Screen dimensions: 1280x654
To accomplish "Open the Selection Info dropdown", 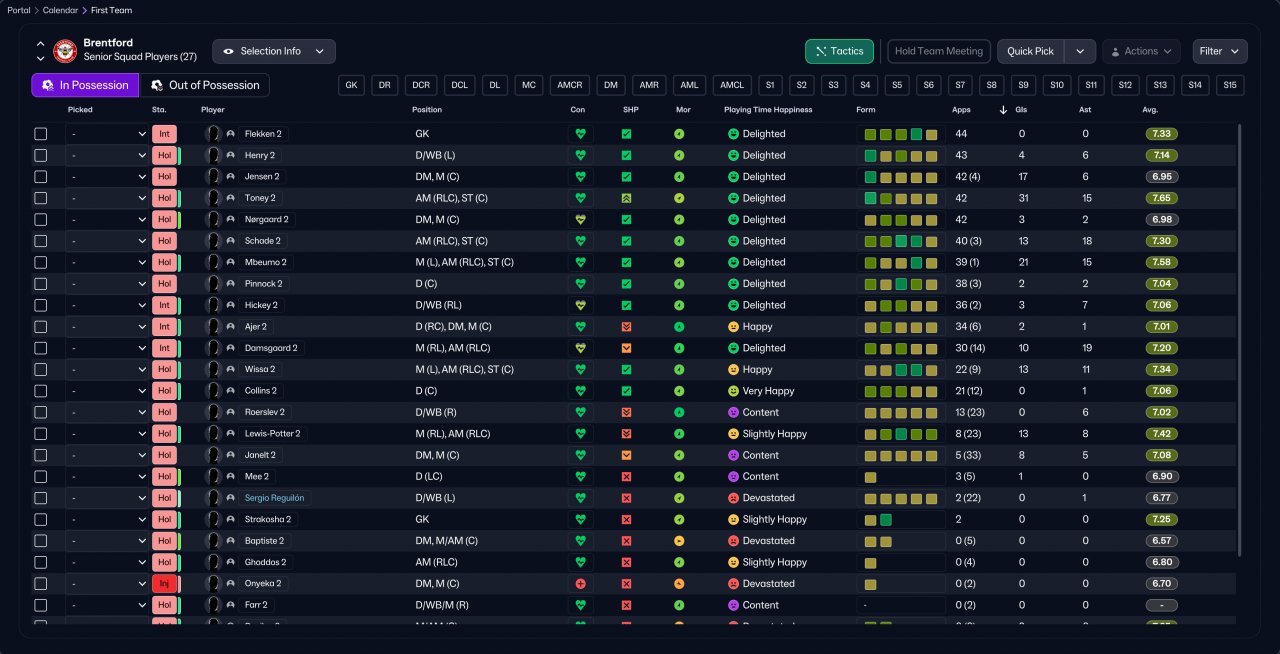I will (x=274, y=51).
